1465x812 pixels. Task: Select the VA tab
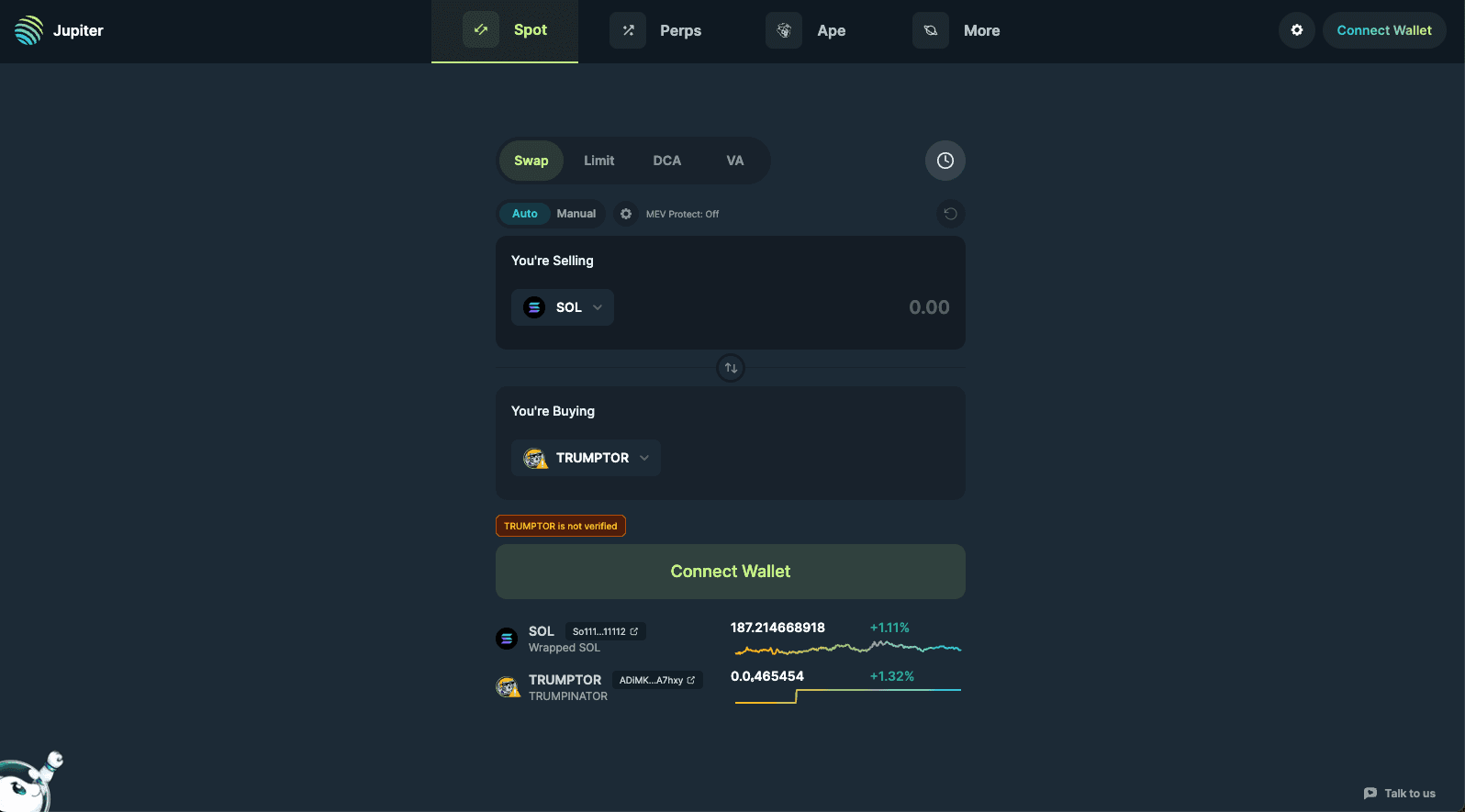(735, 161)
